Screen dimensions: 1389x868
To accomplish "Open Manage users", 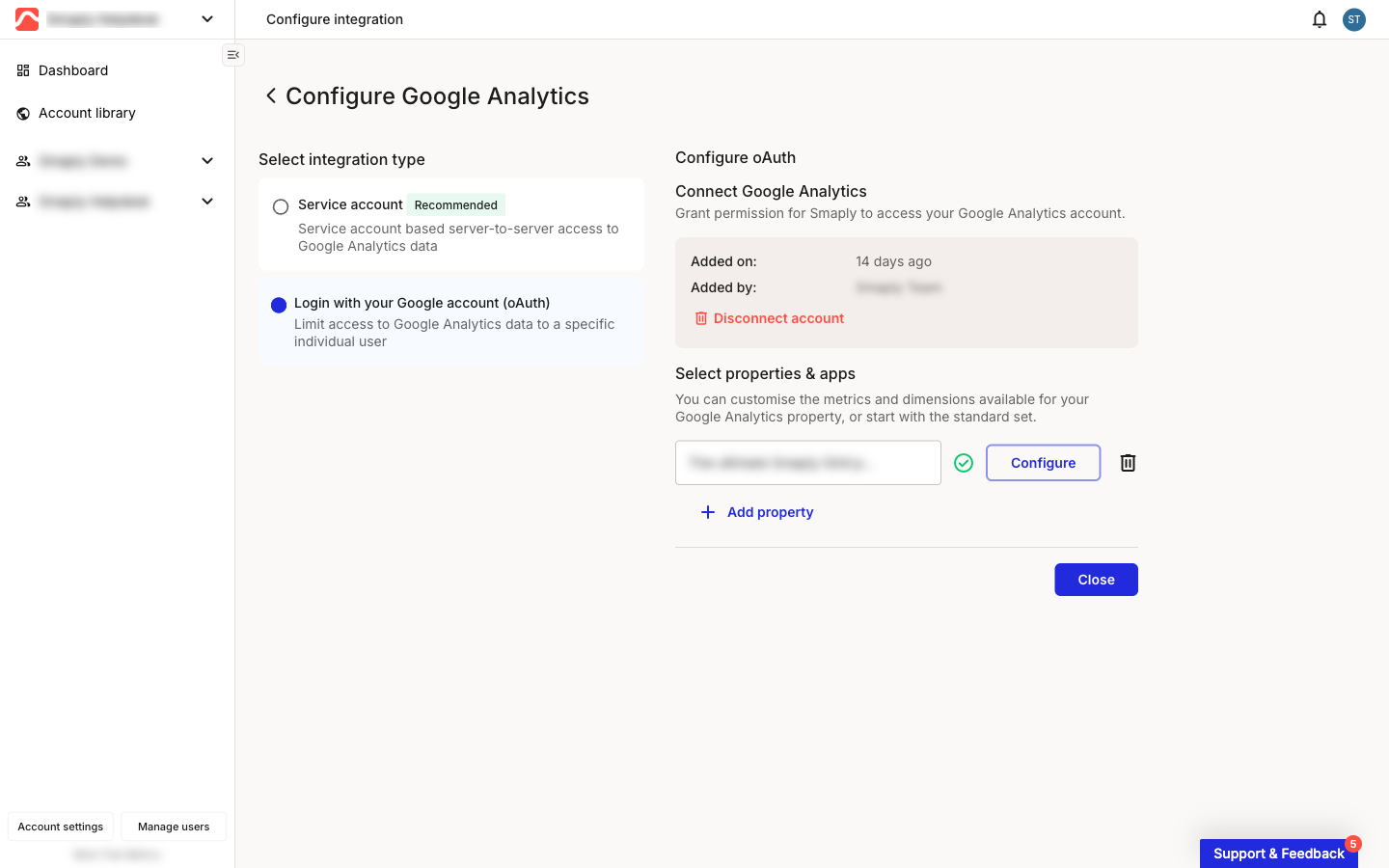I will coord(174,827).
